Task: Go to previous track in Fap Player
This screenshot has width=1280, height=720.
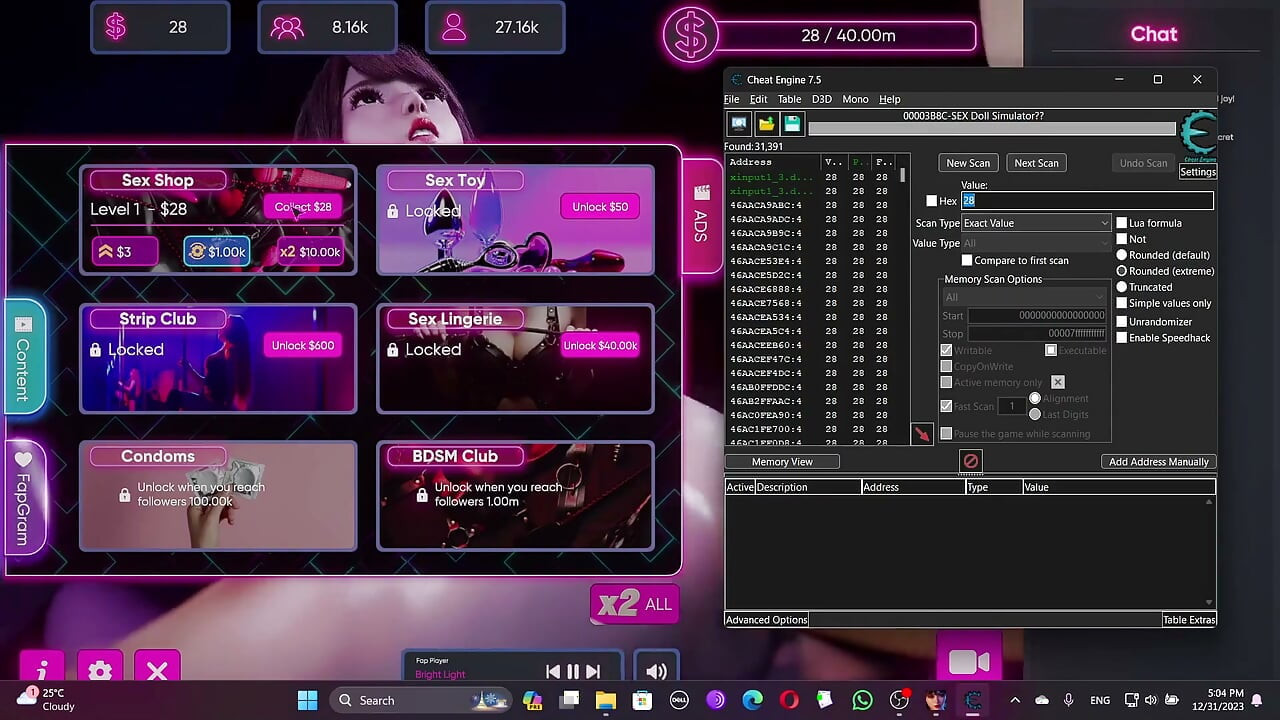Action: click(553, 672)
